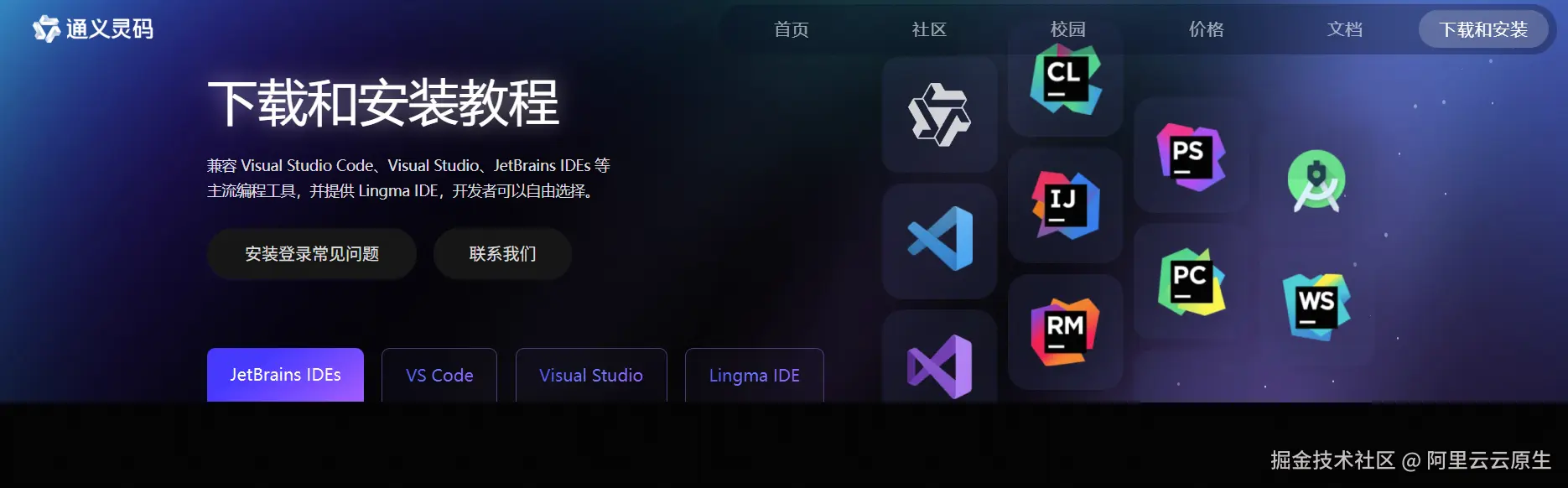Select the purple Visual Studio icon tile

click(x=940, y=357)
